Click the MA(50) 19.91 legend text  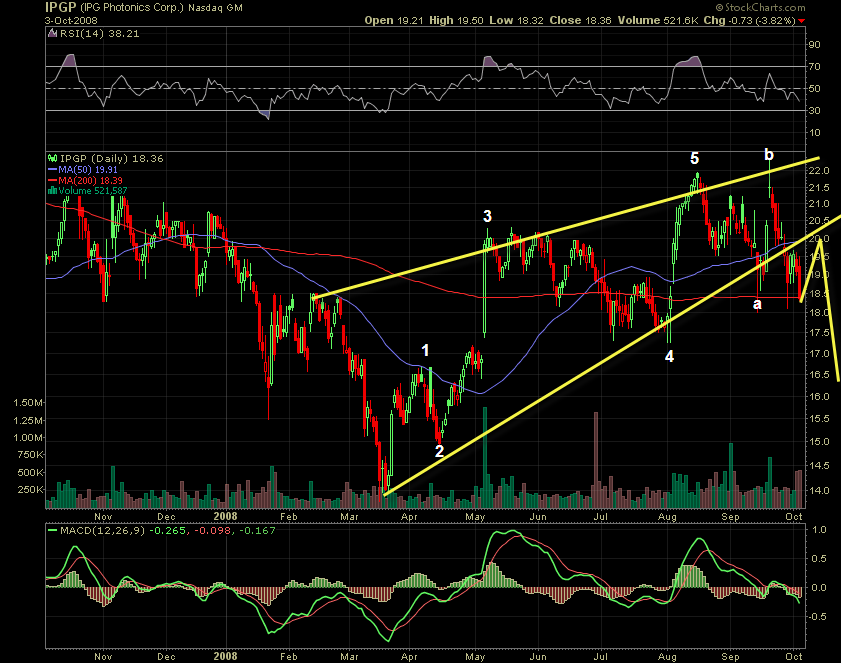point(88,170)
